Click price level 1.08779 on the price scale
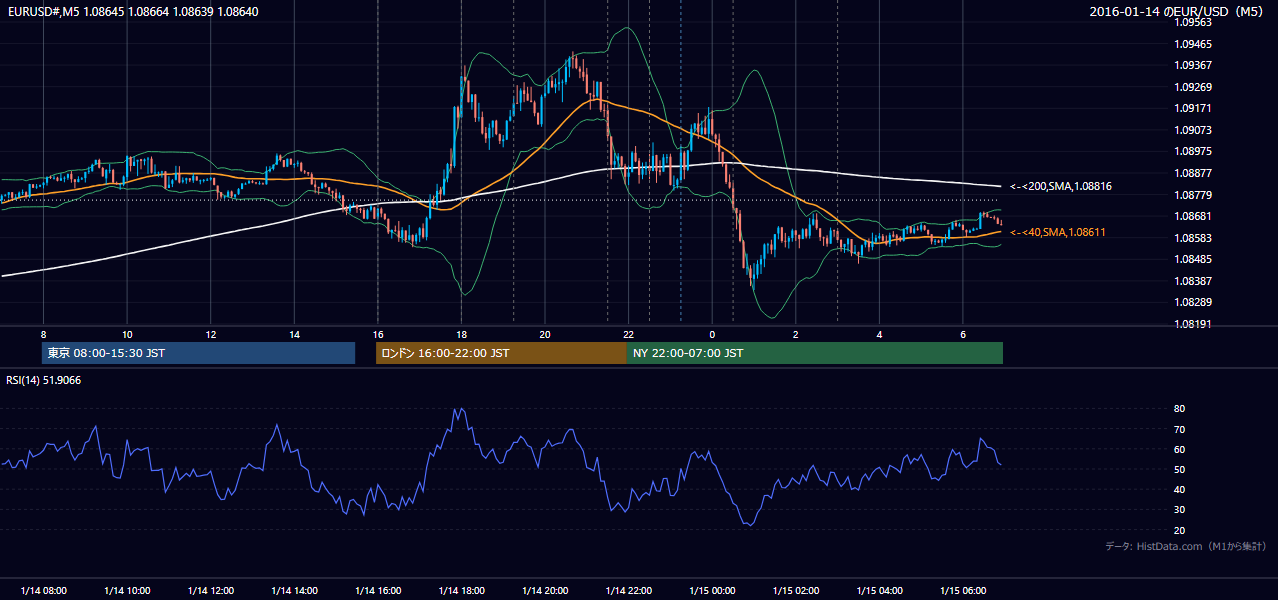Image resolution: width=1278 pixels, height=600 pixels. [1192, 195]
